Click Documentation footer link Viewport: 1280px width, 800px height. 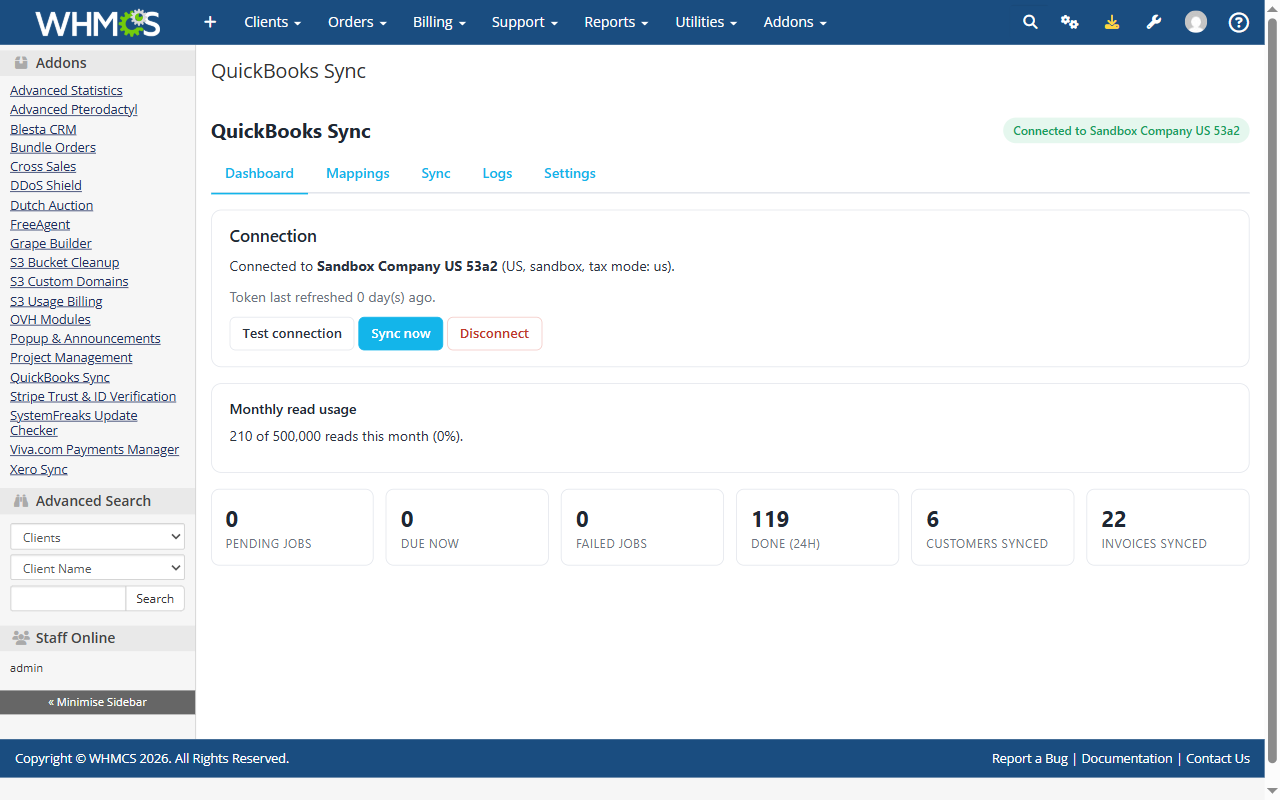pyautogui.click(x=1127, y=758)
